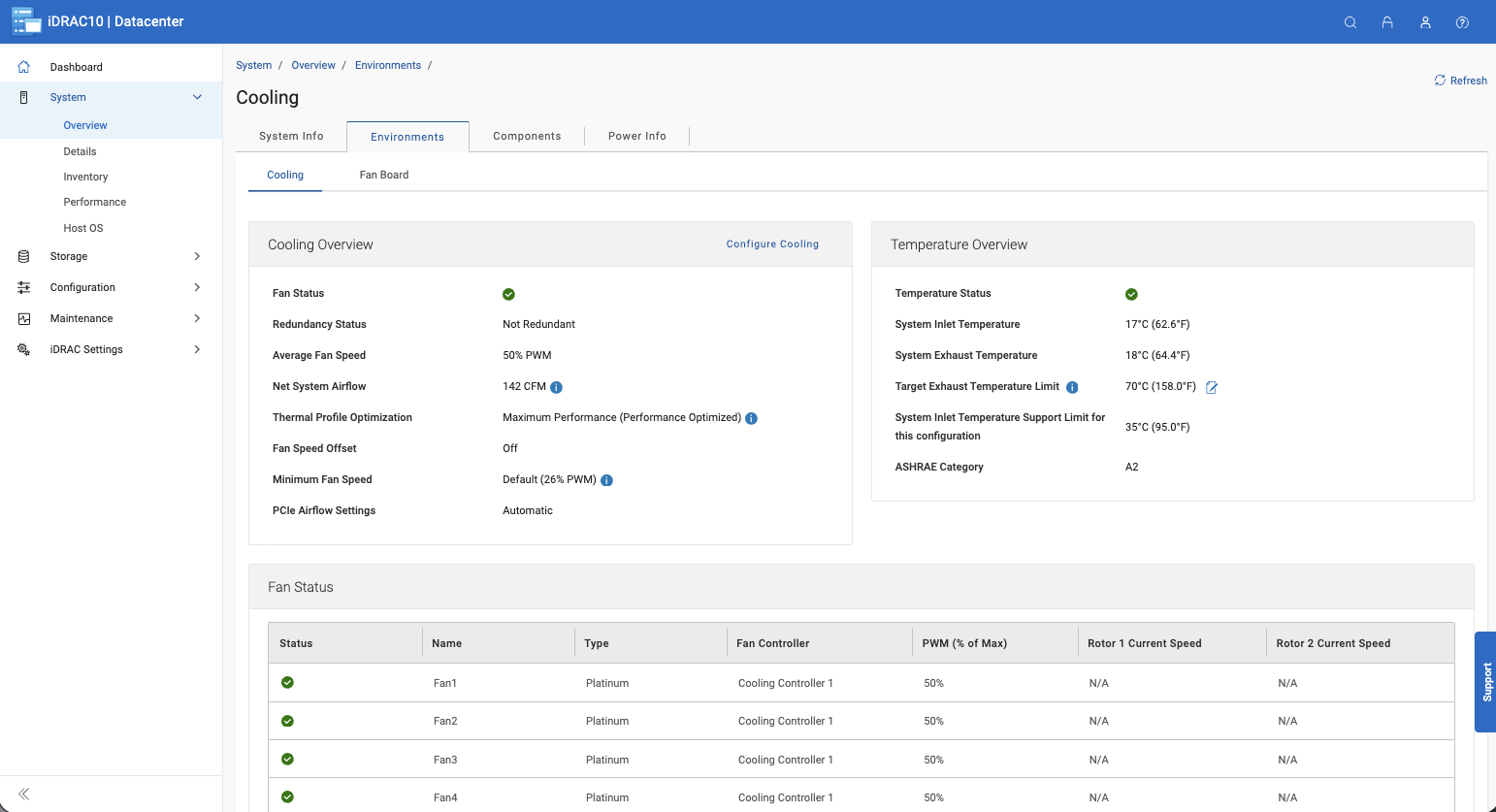Open the help question mark icon
Image resolution: width=1496 pixels, height=812 pixels.
pyautogui.click(x=1462, y=22)
